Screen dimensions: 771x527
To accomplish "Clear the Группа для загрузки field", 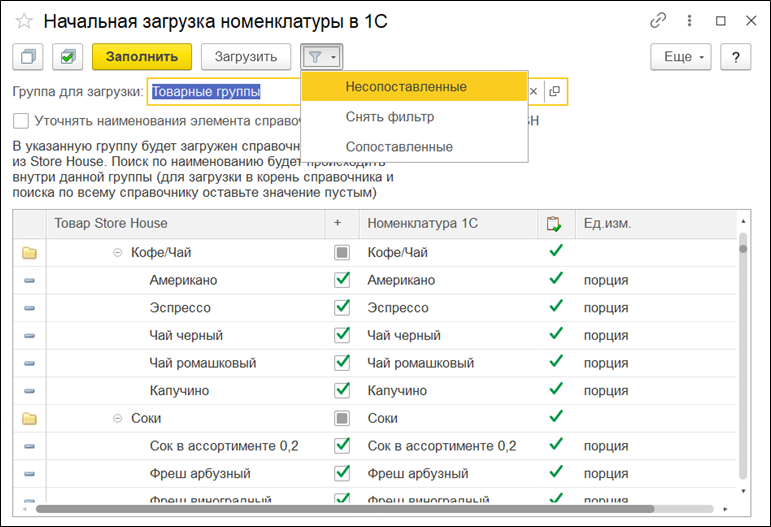I will click(x=533, y=92).
